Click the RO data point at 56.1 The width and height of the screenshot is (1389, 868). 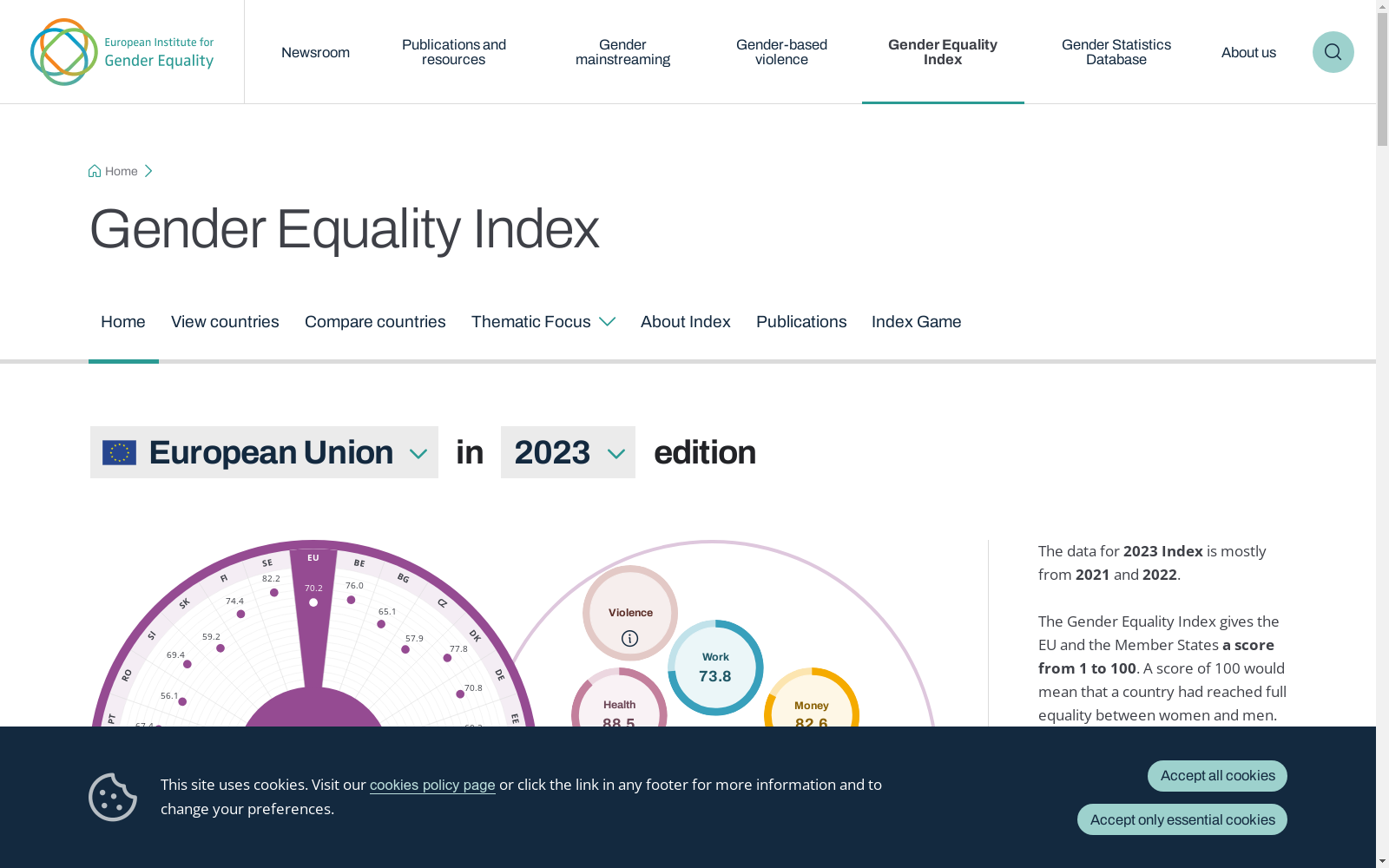point(182,701)
